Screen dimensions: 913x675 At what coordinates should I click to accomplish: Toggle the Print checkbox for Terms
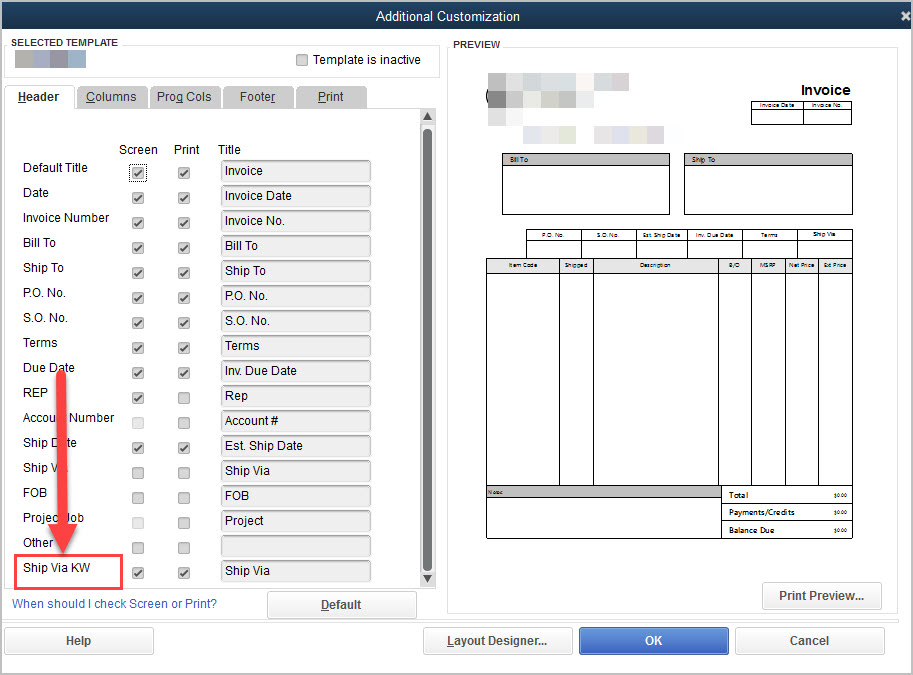(x=184, y=347)
